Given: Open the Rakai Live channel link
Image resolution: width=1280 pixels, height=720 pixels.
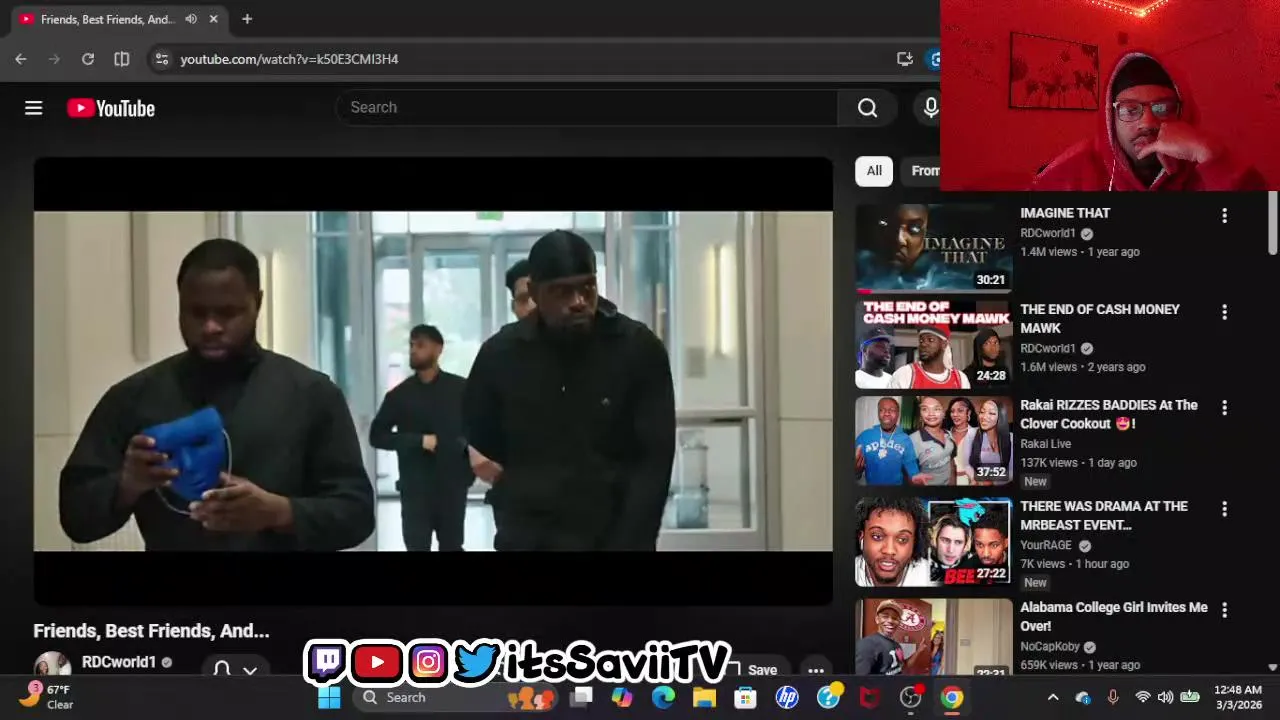Looking at the screenshot, I should click(1045, 444).
